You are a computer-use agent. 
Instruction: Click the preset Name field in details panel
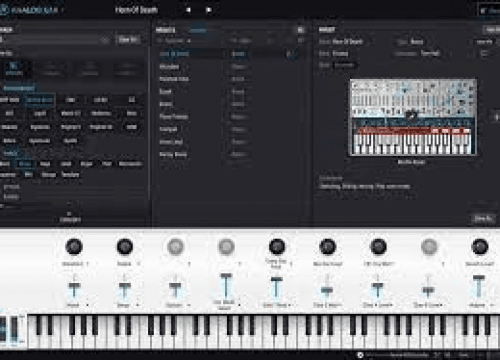click(x=347, y=42)
